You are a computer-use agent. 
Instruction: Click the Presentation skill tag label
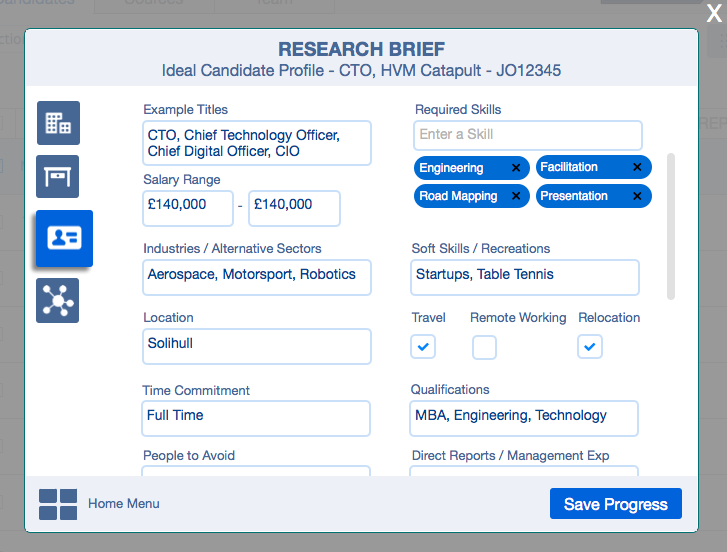coord(574,196)
